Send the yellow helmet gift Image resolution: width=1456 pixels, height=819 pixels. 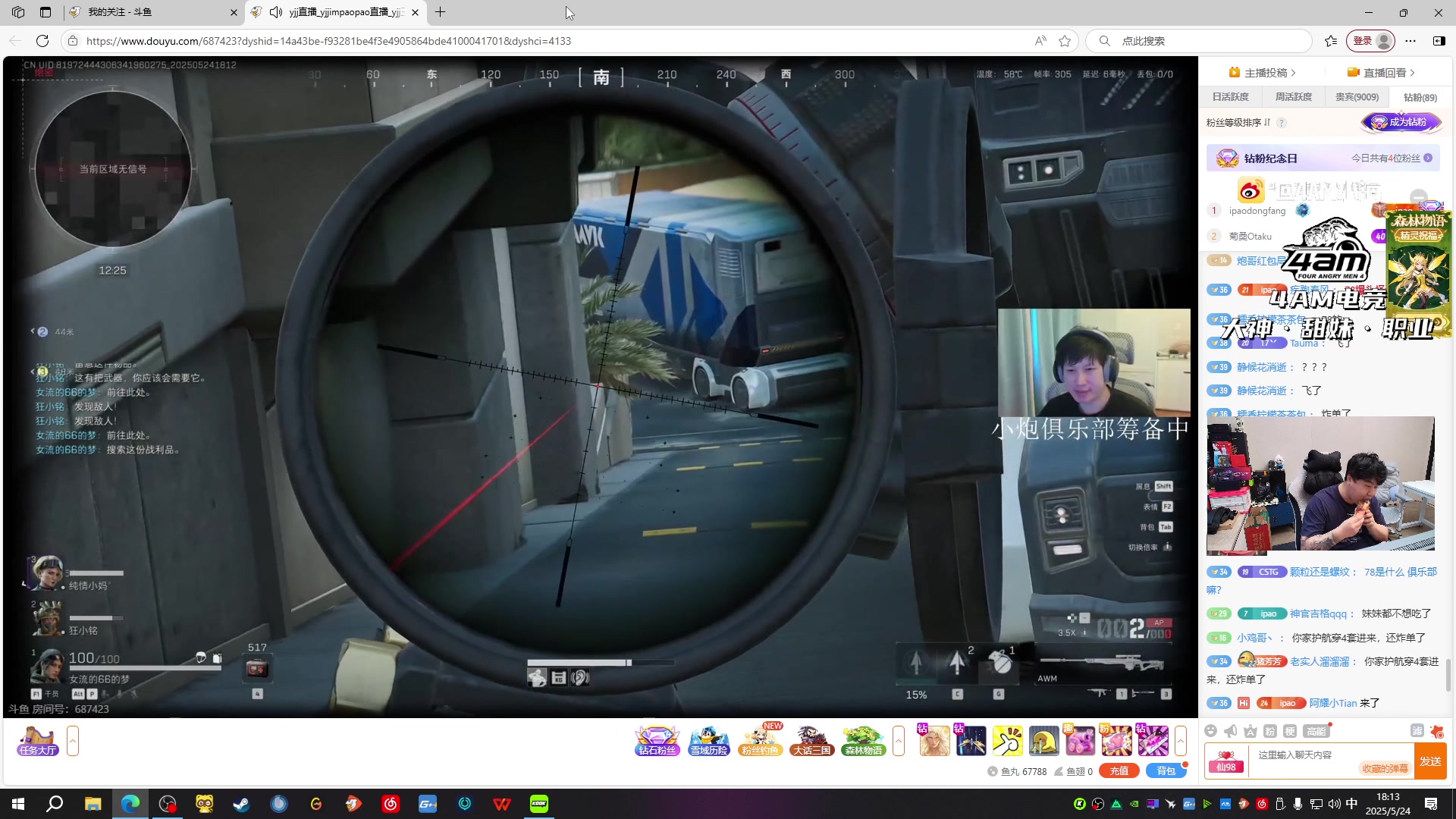1044,741
